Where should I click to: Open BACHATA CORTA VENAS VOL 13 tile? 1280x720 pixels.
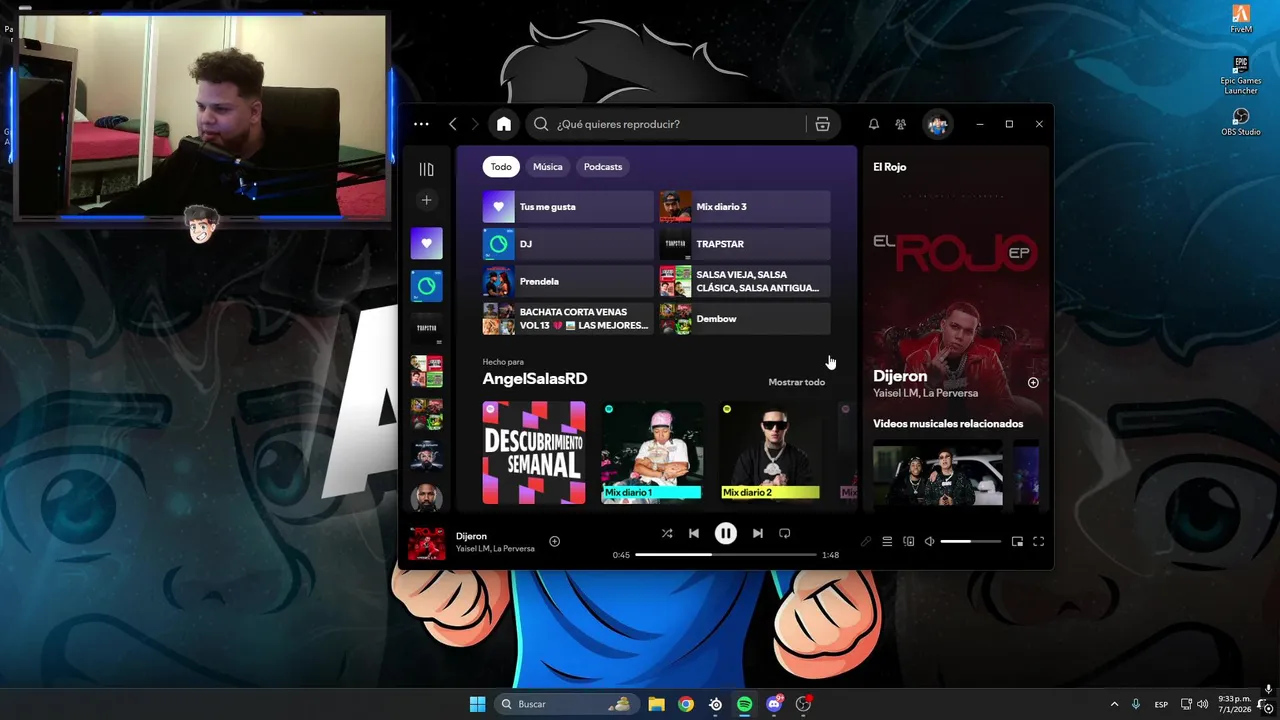568,319
